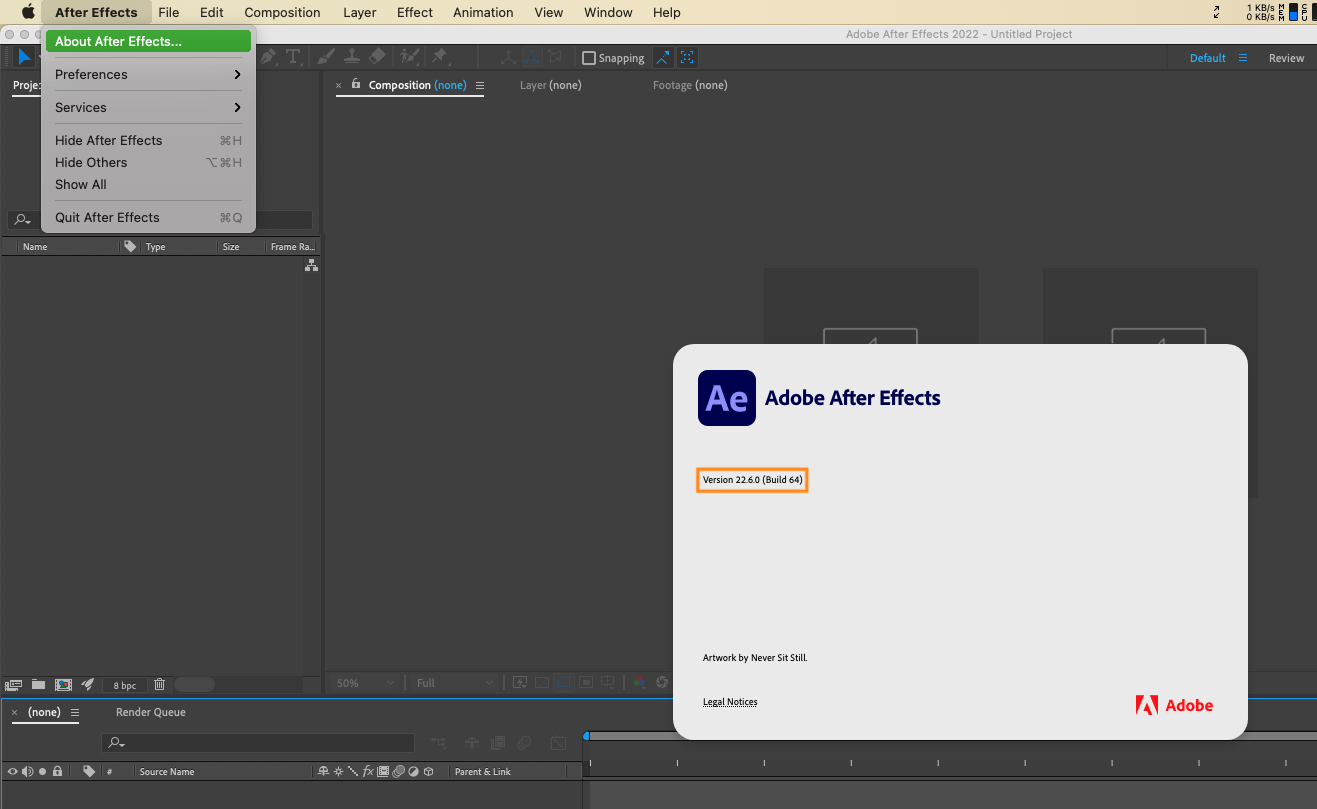The width and height of the screenshot is (1317, 809).
Task: Switch to the Render Queue tab
Action: pos(150,712)
